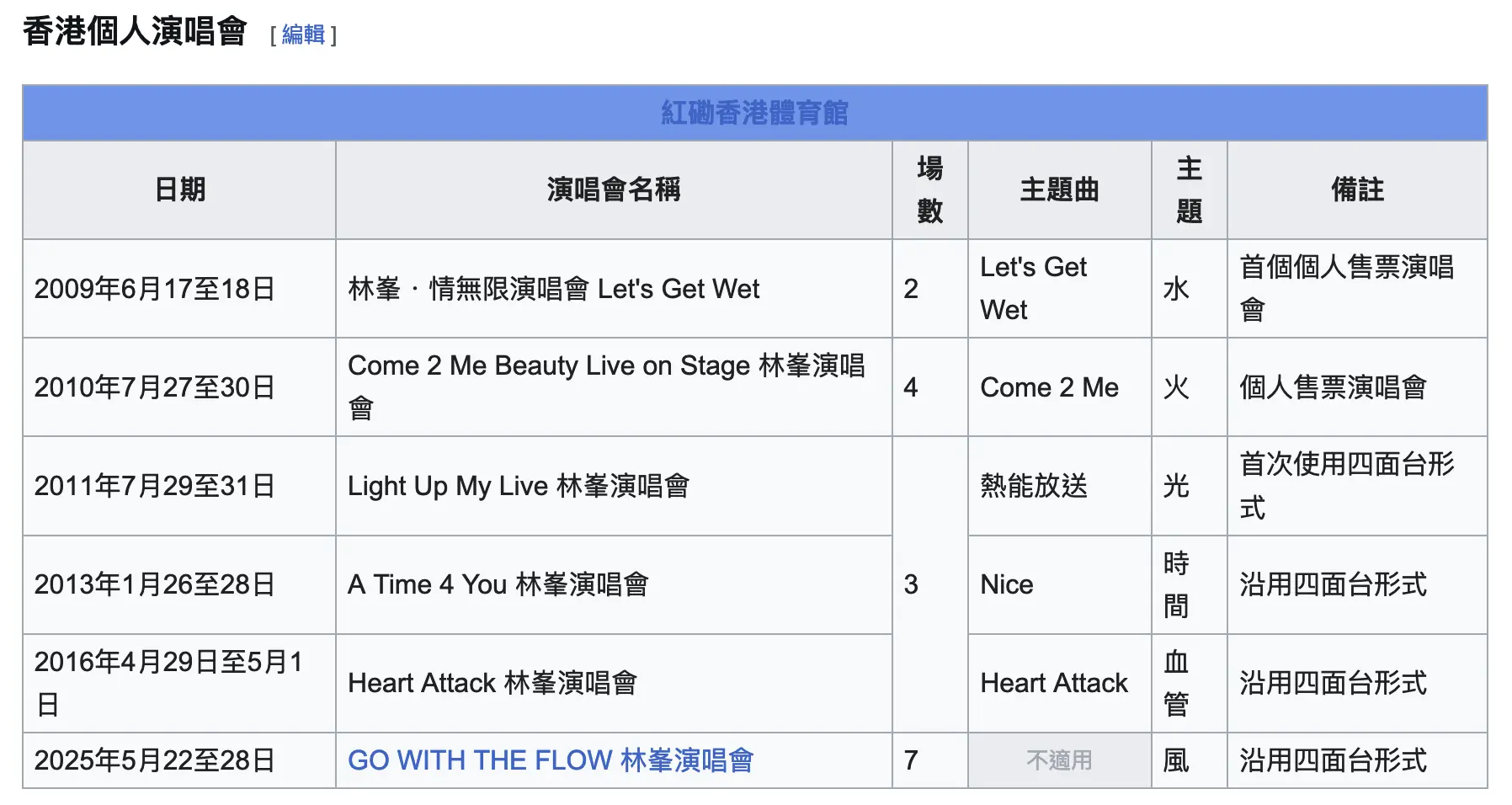Click the 編輯 link beside section heading

click(303, 35)
